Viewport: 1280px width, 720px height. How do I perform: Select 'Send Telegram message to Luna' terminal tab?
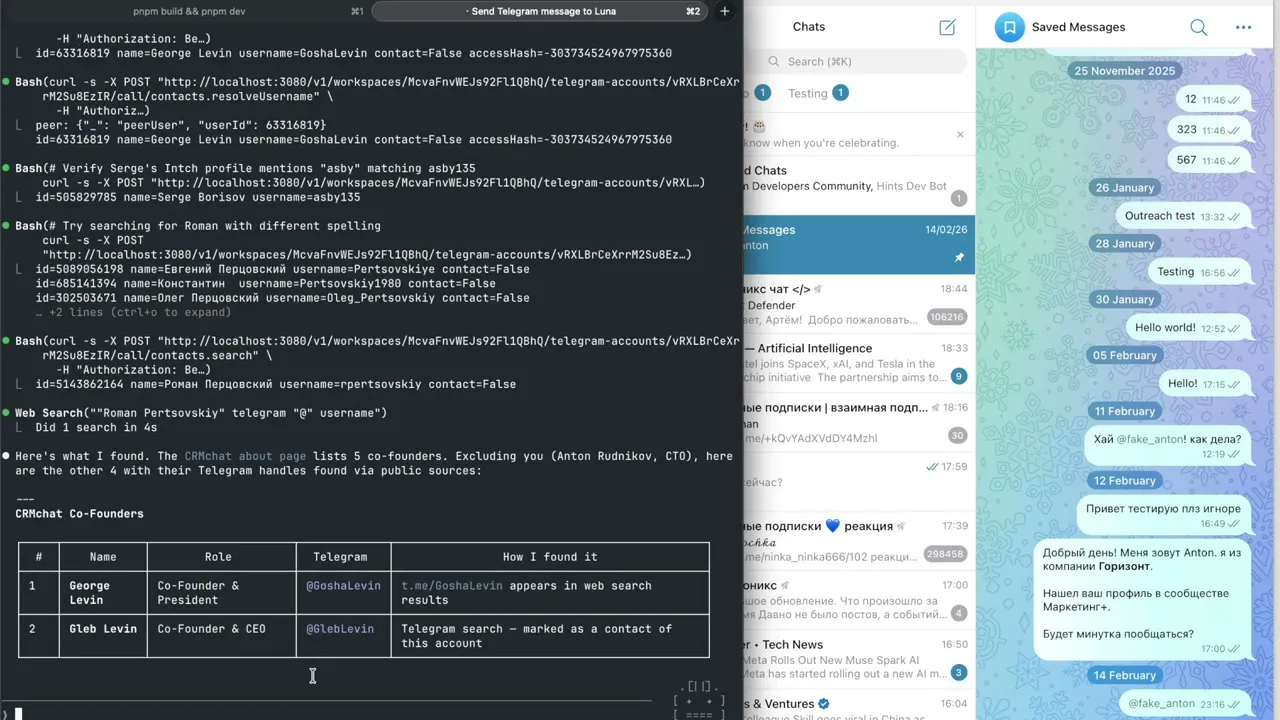point(541,11)
